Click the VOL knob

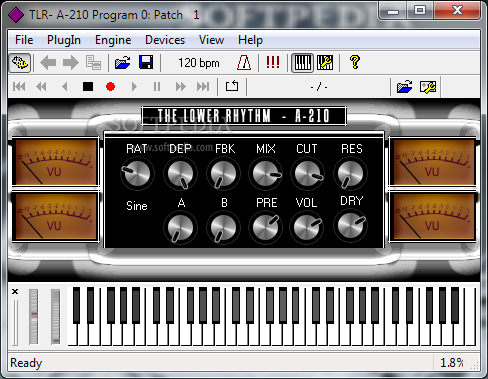(307, 228)
